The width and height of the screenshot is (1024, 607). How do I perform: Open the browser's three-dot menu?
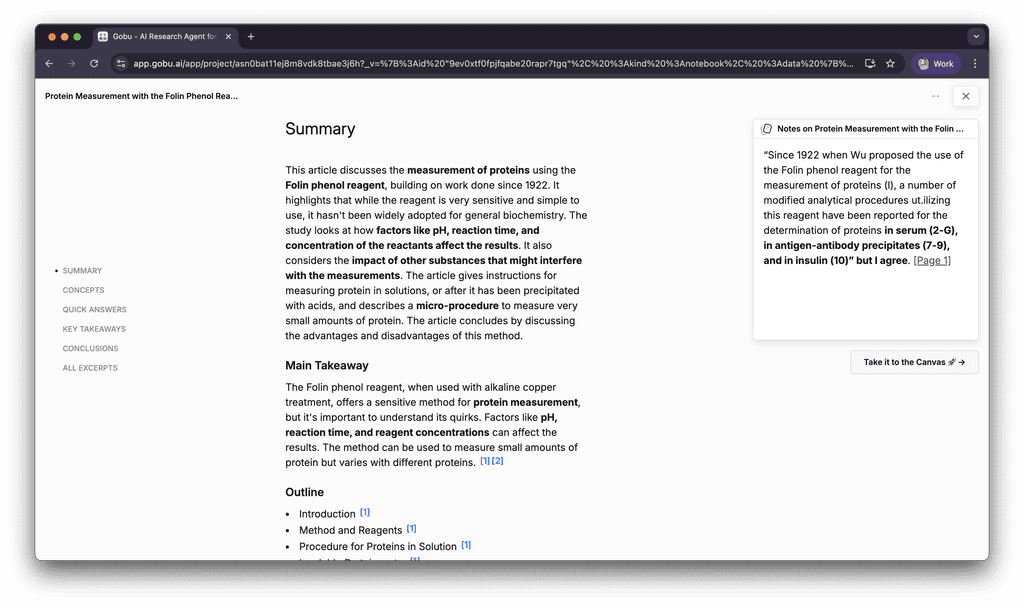[975, 63]
